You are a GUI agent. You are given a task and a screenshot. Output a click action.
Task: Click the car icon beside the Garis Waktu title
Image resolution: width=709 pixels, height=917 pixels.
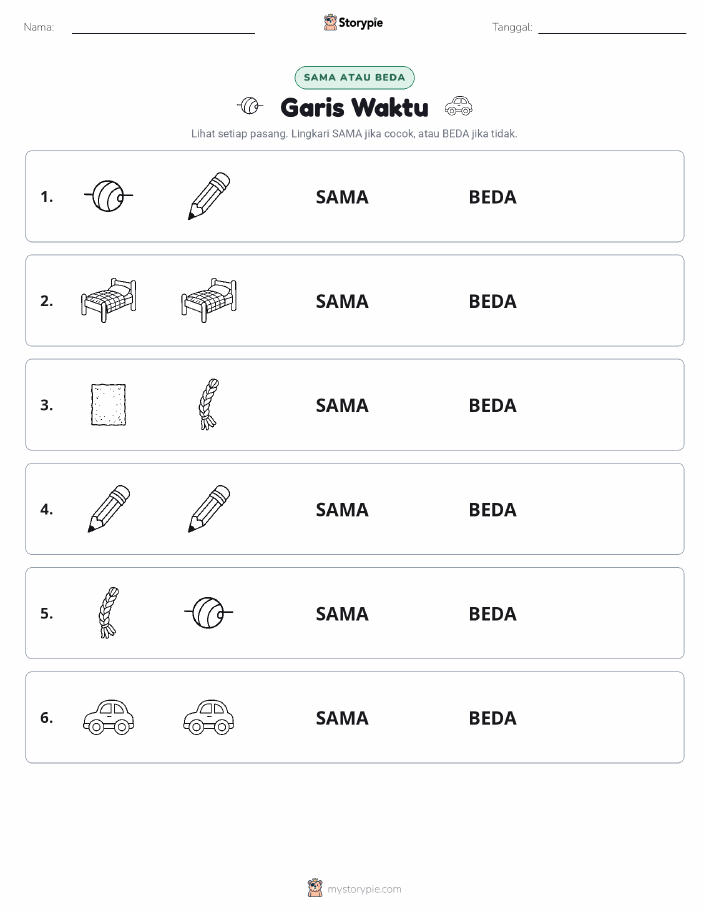coord(459,106)
